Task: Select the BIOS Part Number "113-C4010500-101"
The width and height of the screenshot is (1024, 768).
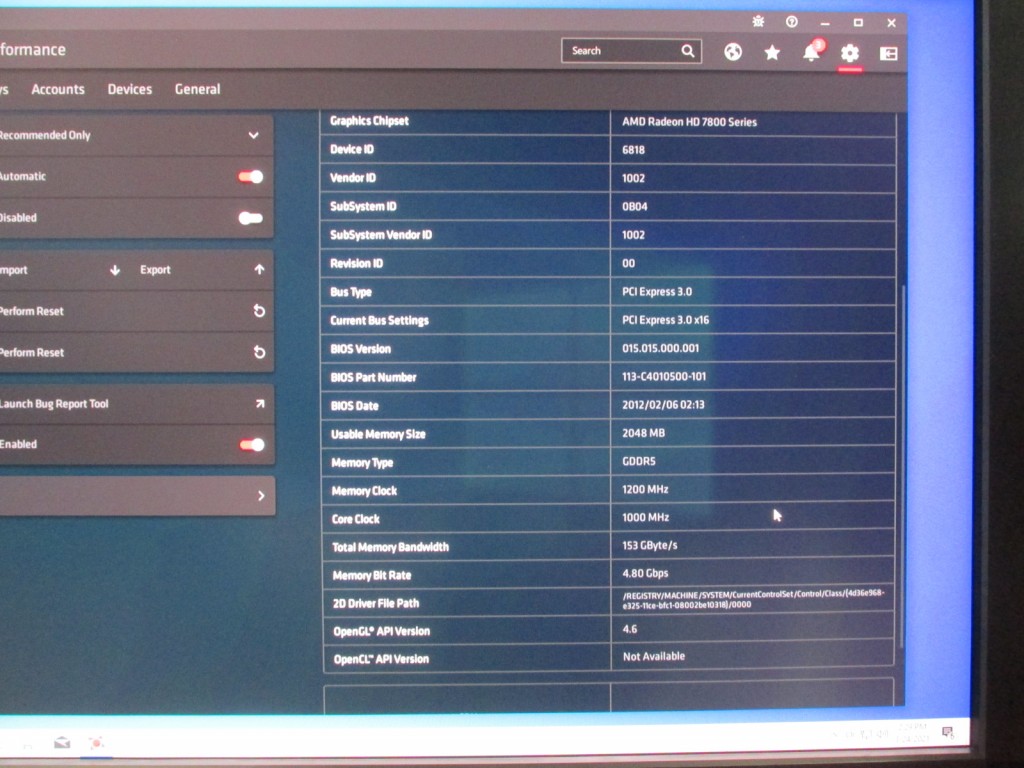Action: 664,377
